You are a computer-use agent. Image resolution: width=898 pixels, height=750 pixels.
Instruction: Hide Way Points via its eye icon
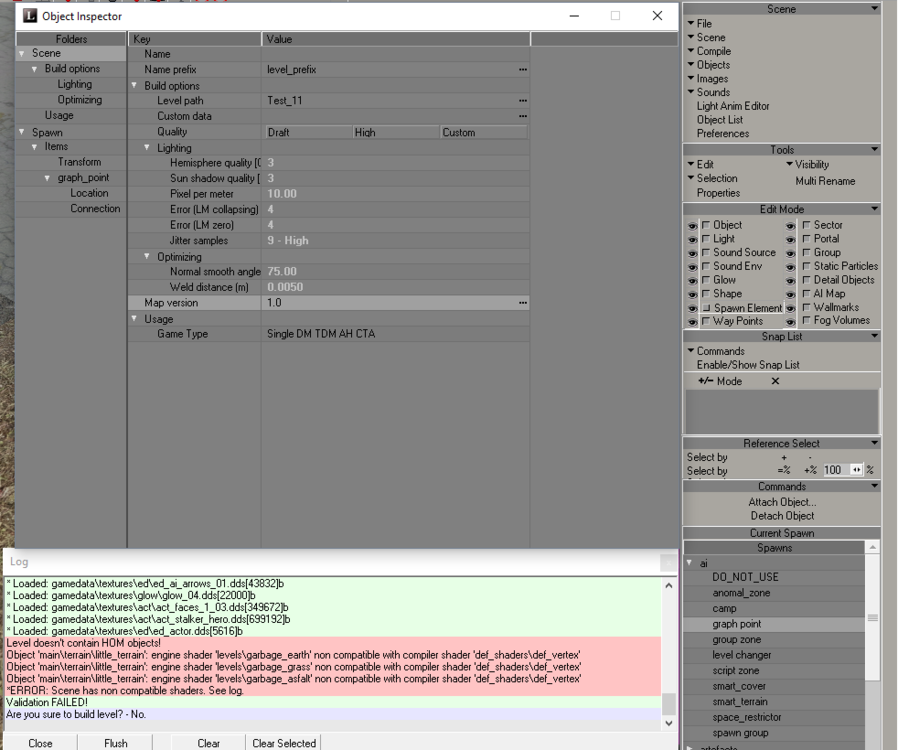[692, 322]
